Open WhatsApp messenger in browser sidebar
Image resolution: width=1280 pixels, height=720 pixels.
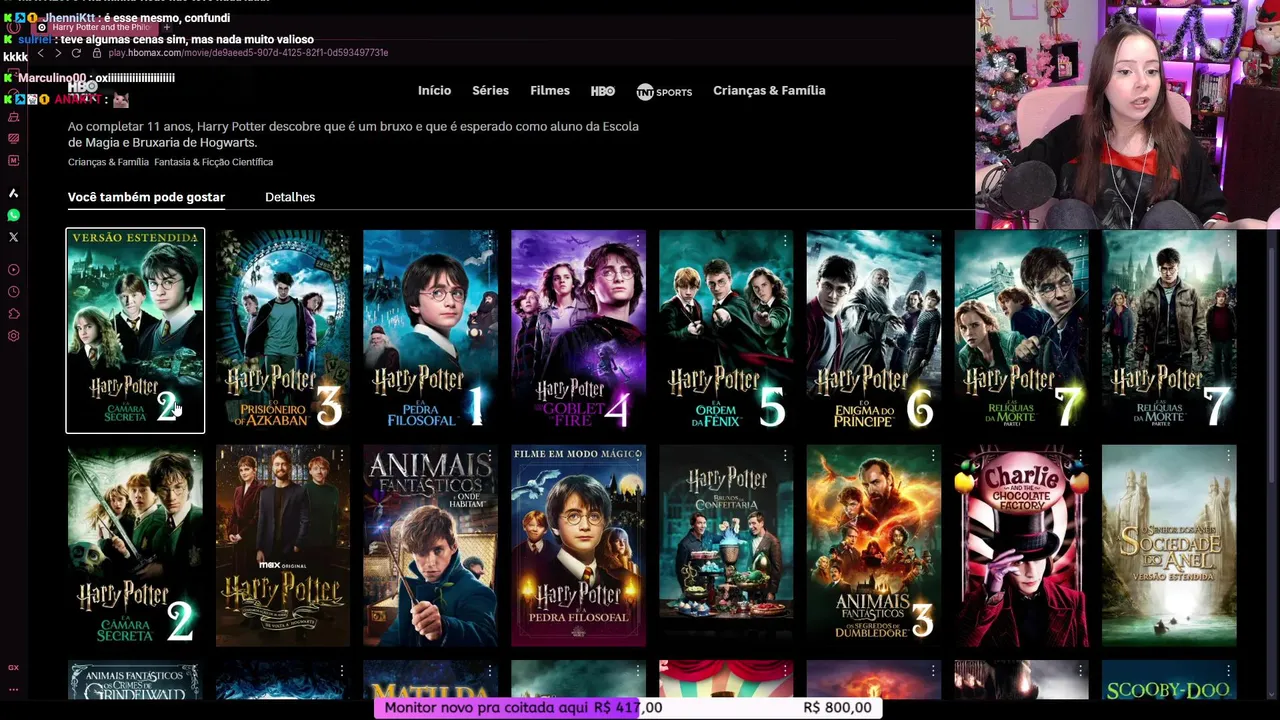(13, 215)
